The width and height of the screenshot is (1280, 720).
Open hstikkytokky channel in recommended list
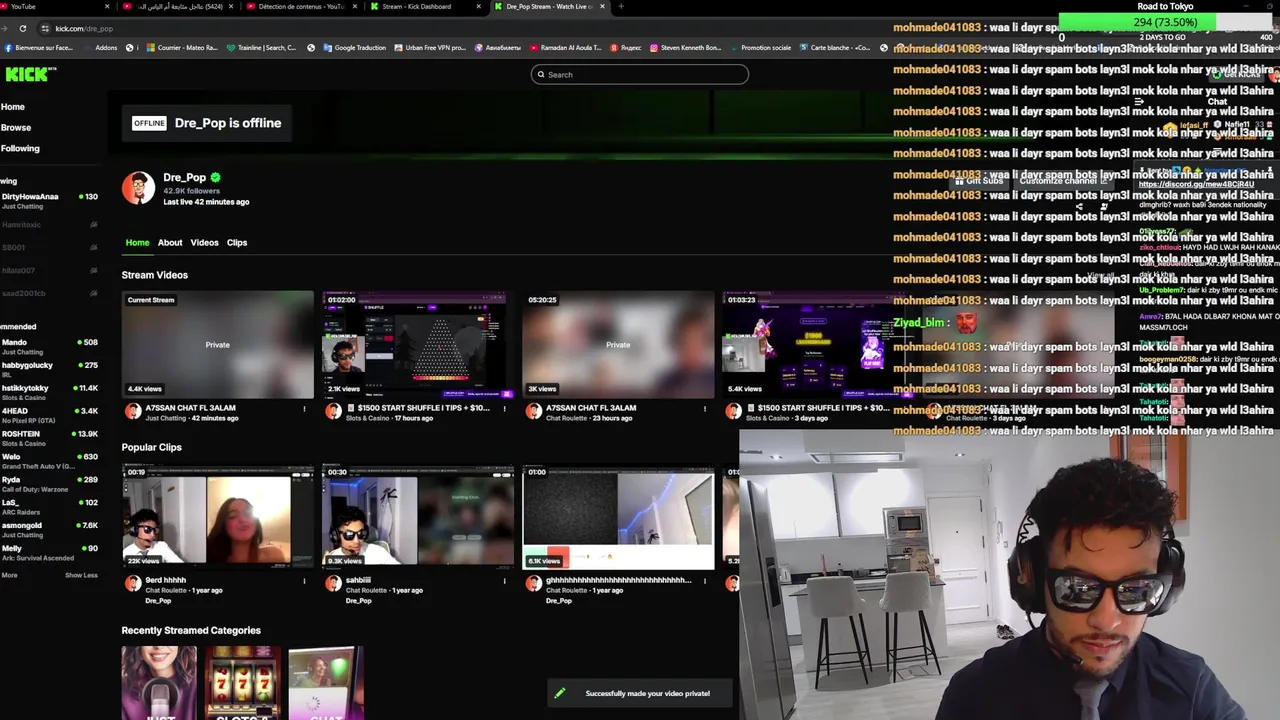click(49, 392)
